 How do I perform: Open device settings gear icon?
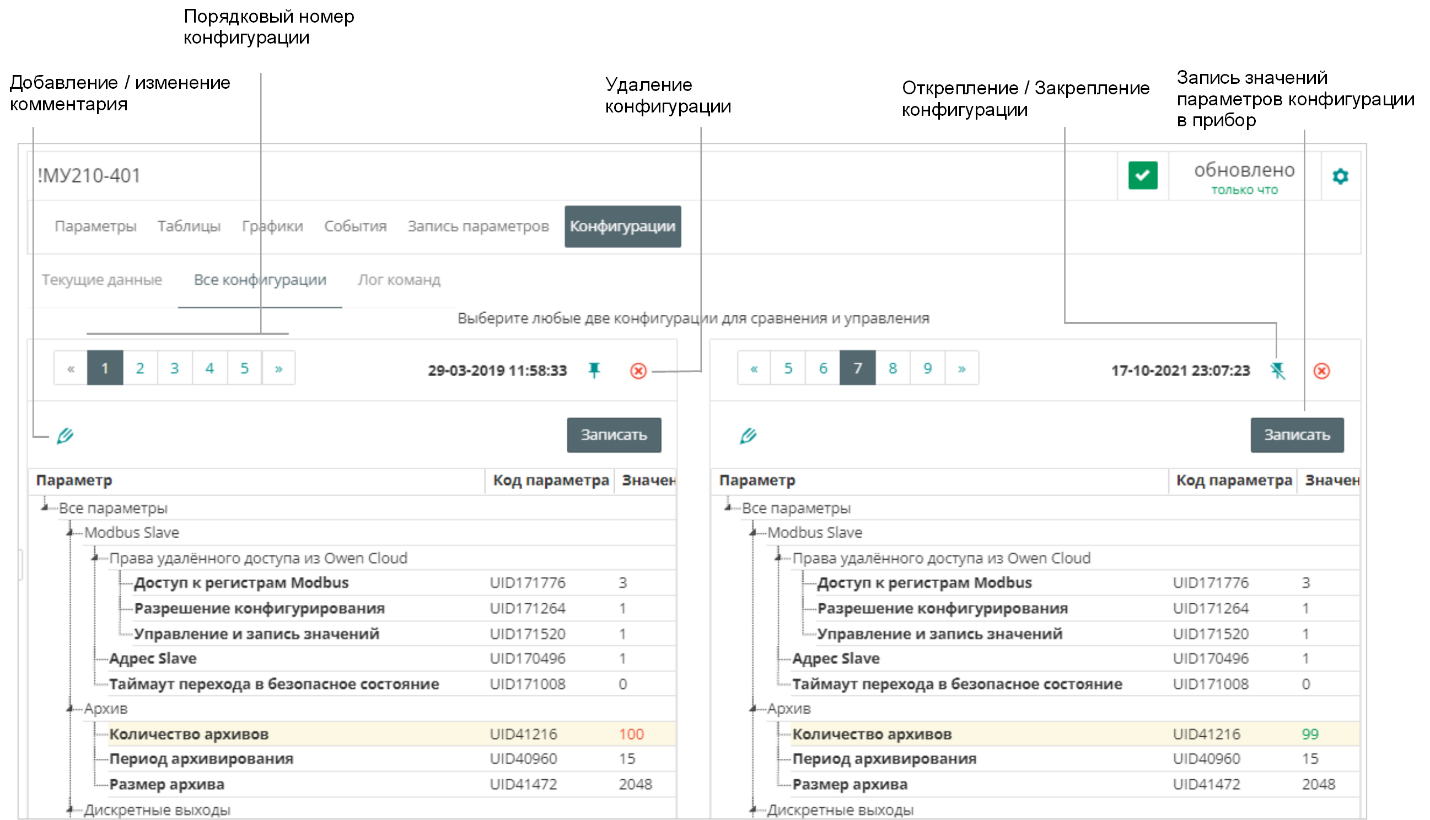click(x=1340, y=176)
